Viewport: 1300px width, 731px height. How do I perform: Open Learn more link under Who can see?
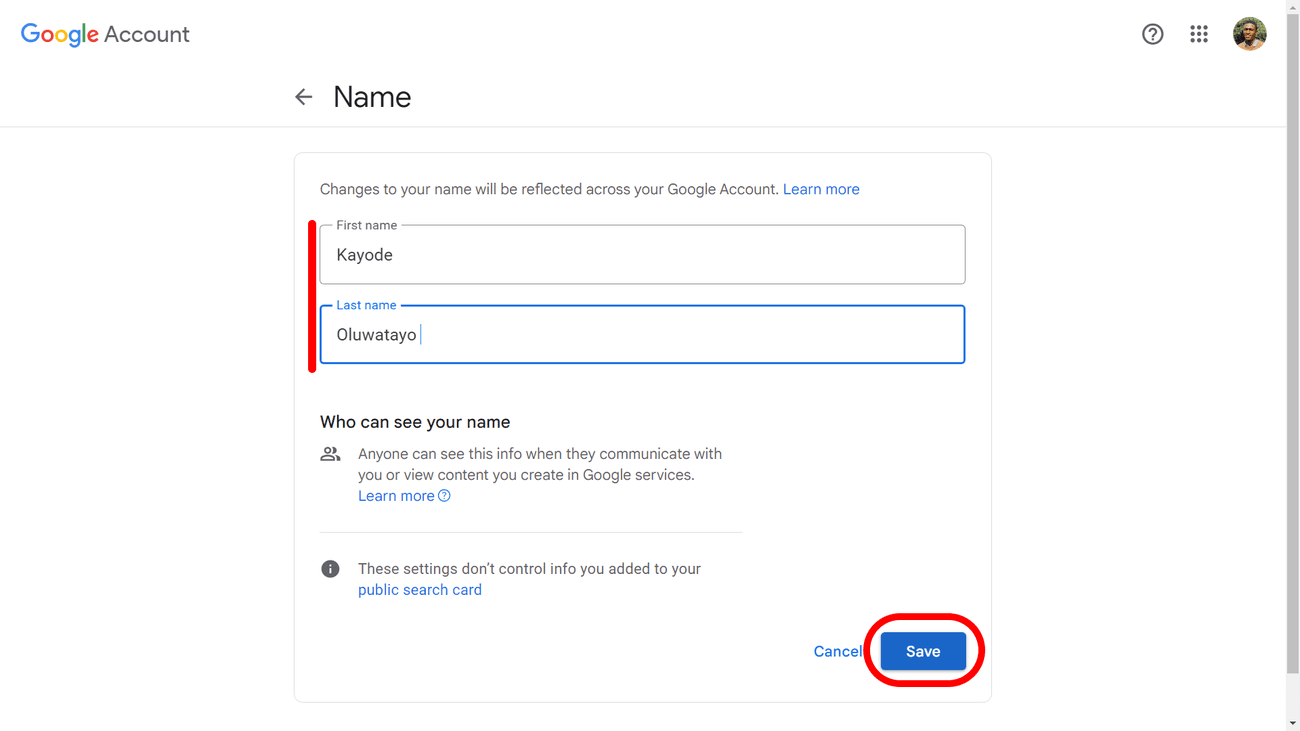(x=396, y=496)
